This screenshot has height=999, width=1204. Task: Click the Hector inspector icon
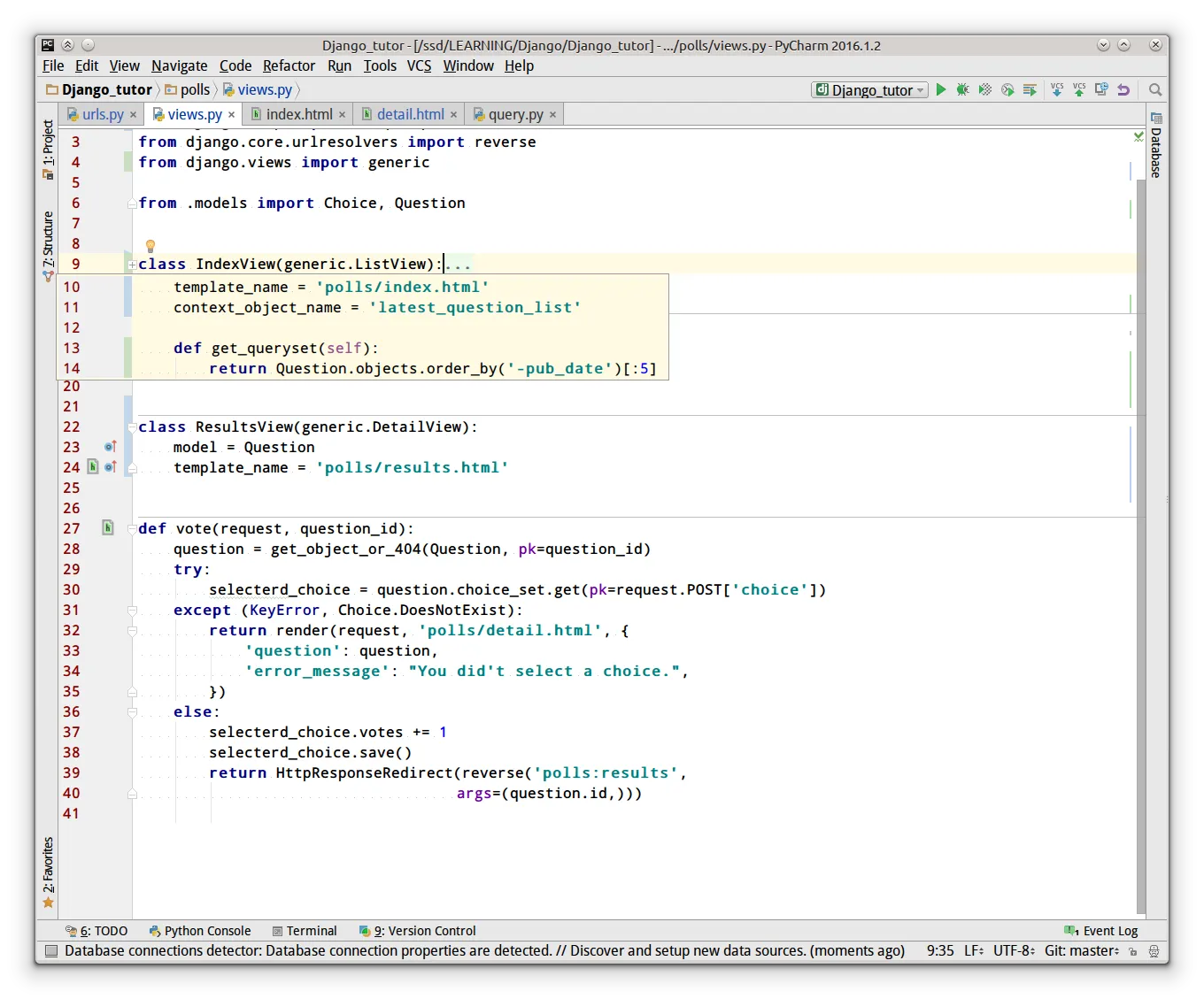point(1154,951)
